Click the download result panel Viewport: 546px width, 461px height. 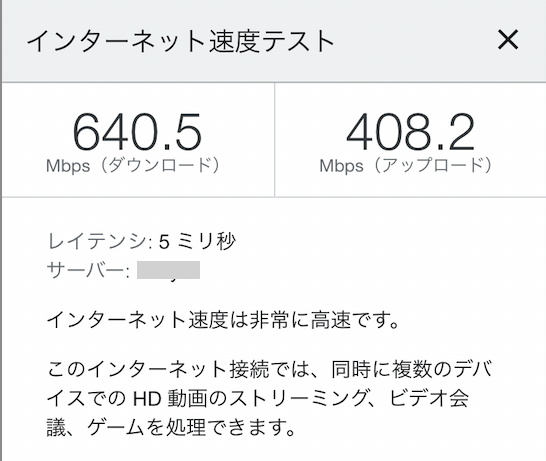(138, 140)
